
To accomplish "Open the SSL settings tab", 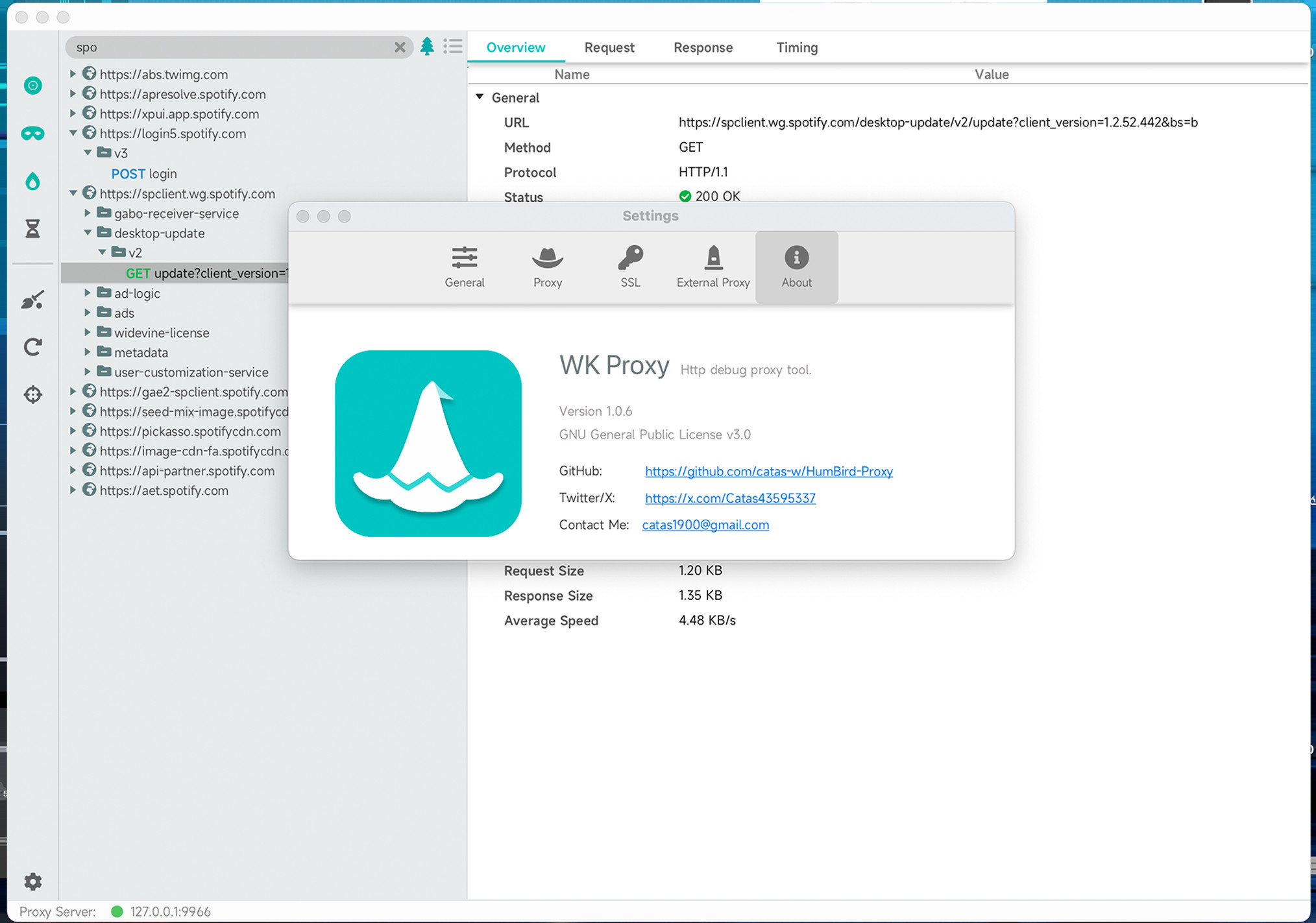I will [629, 266].
